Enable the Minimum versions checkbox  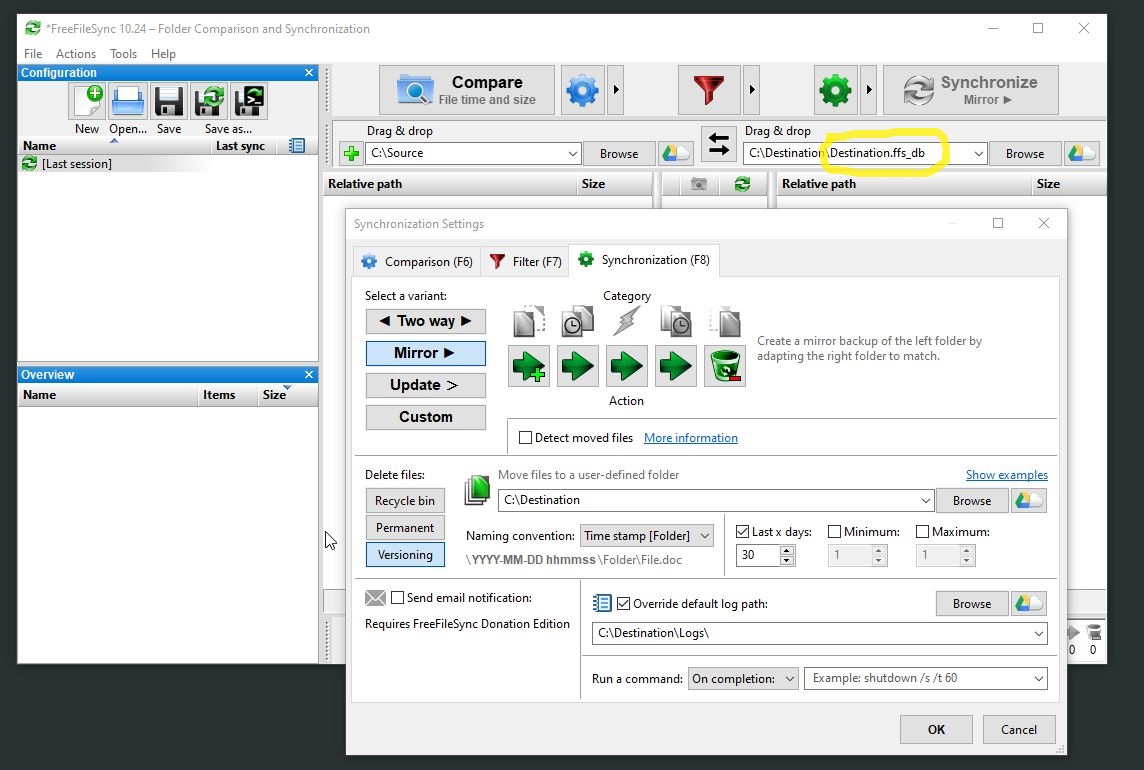835,532
